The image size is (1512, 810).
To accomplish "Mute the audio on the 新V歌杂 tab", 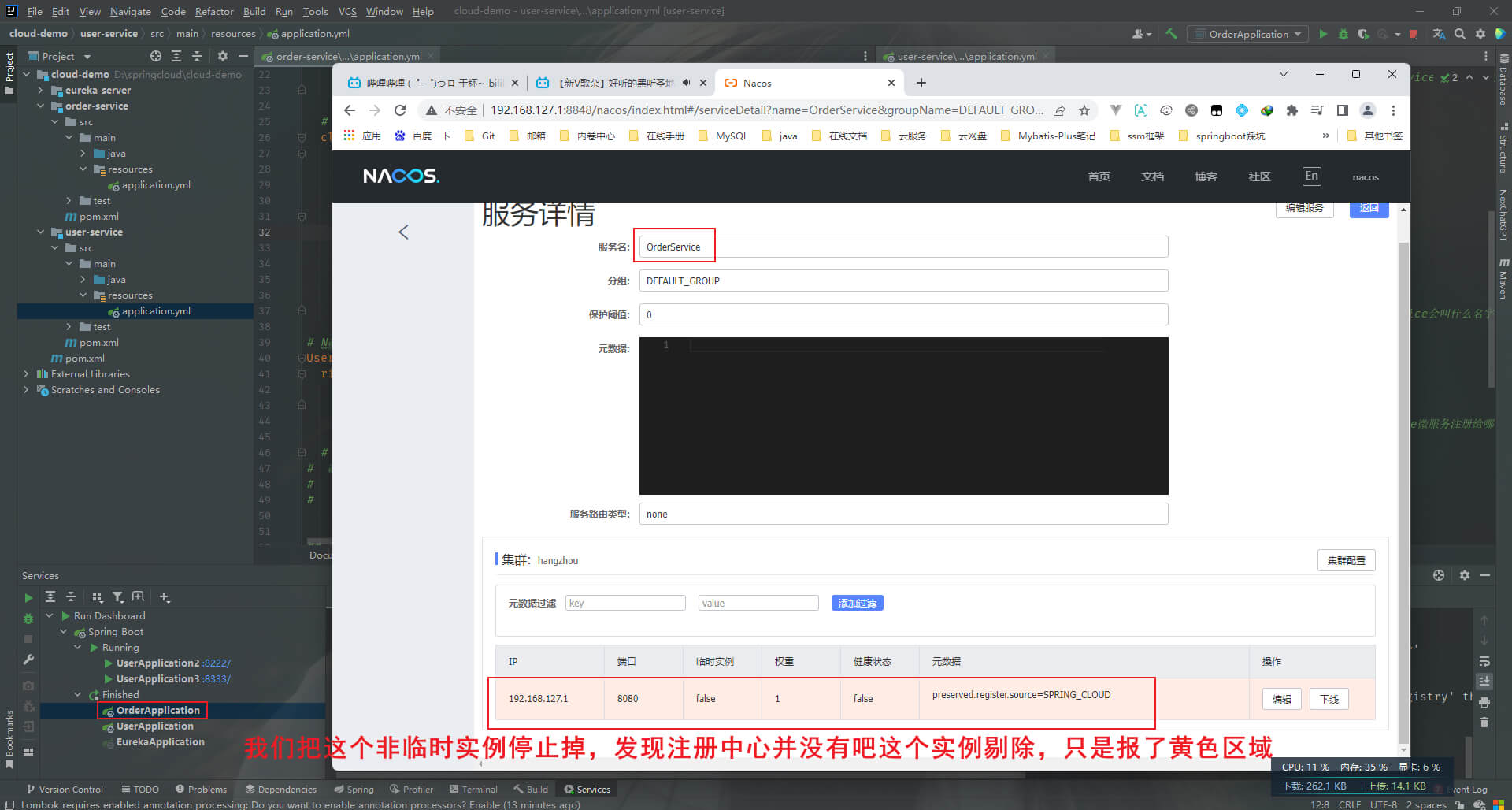I will 686,83.
